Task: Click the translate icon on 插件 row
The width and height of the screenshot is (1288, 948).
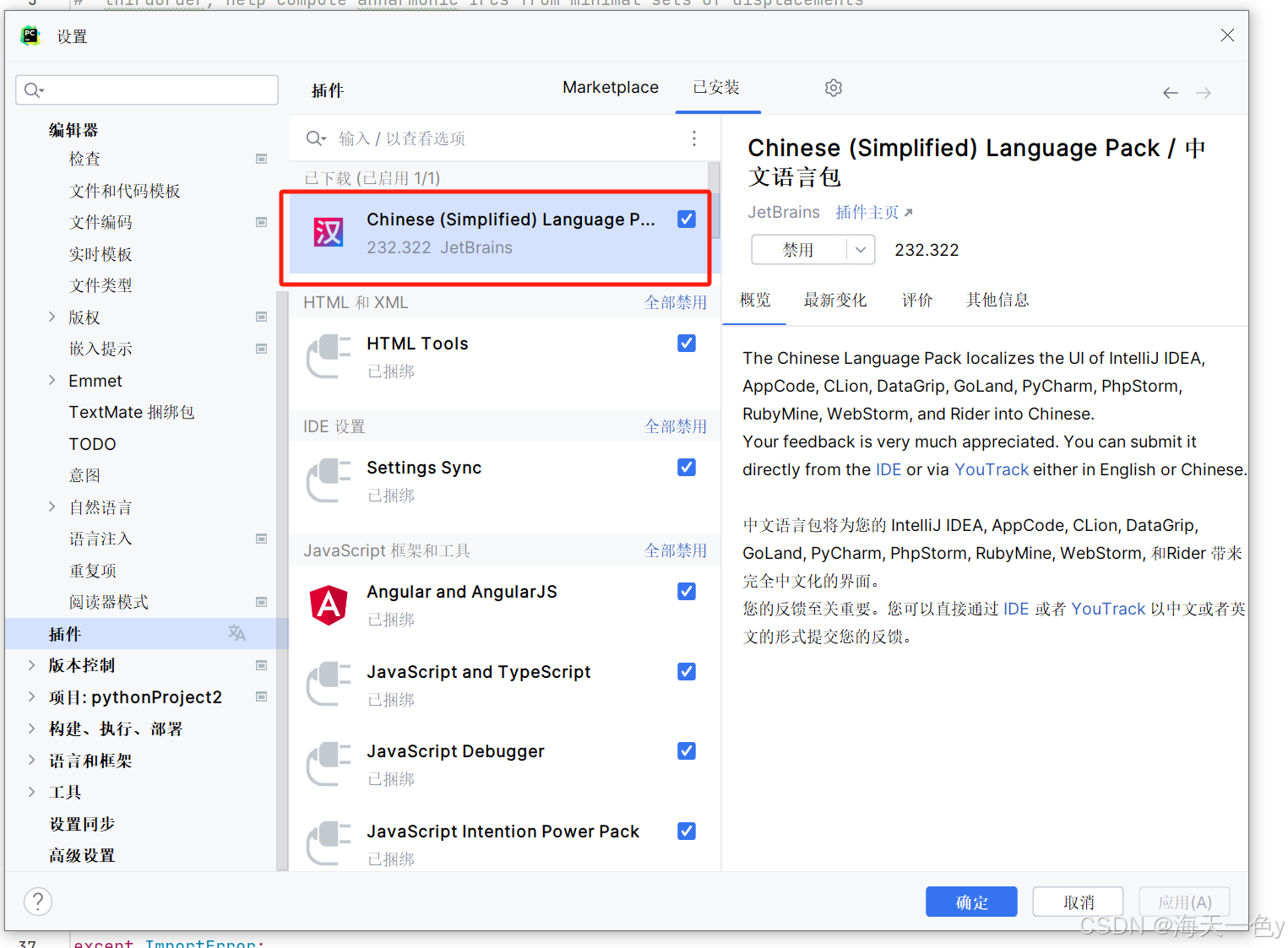Action: pyautogui.click(x=237, y=633)
